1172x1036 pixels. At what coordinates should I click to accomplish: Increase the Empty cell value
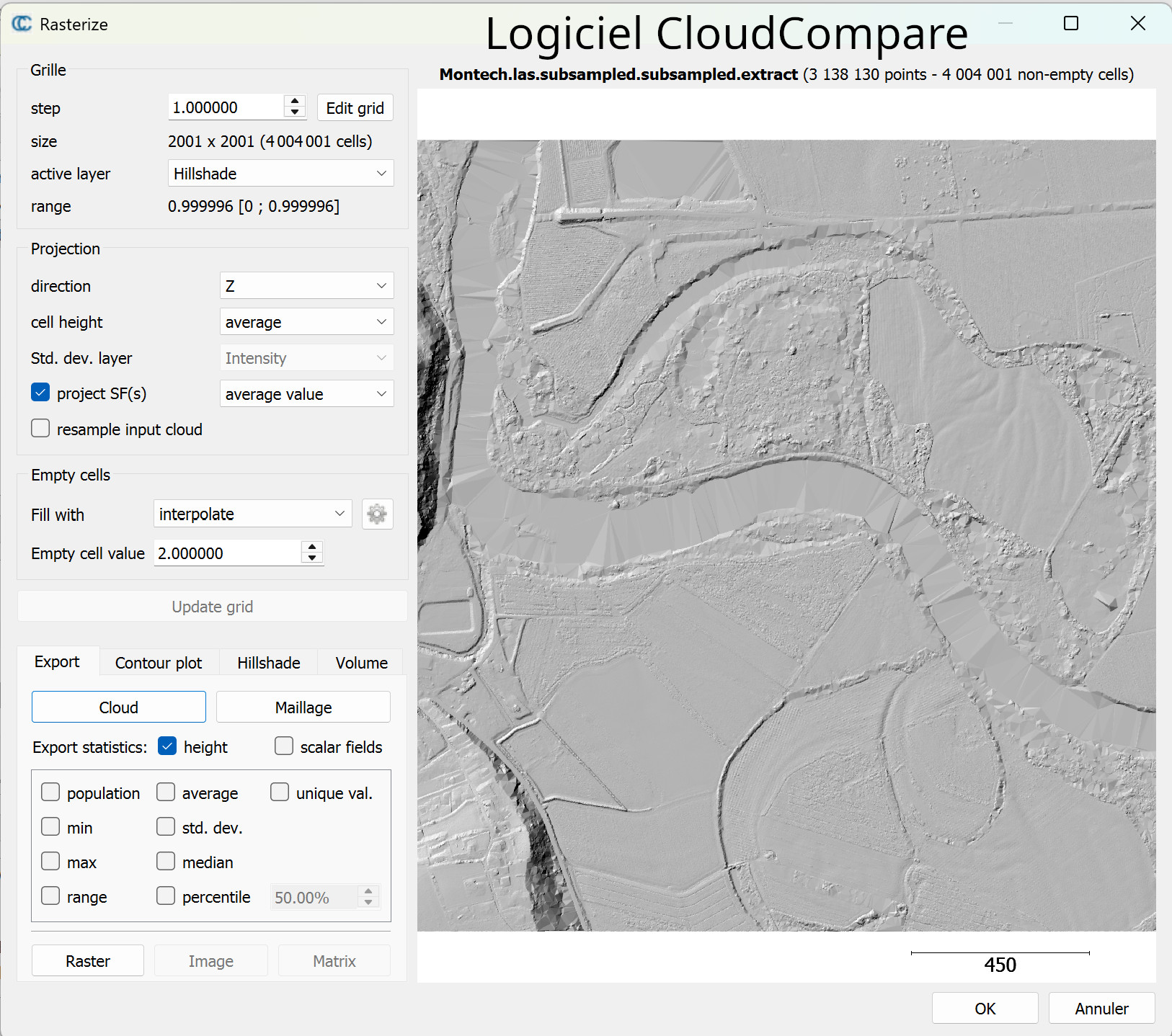(312, 548)
